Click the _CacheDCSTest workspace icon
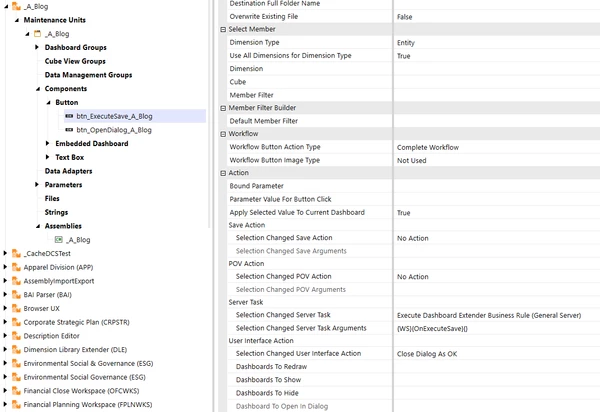The image size is (600, 412). [16, 253]
